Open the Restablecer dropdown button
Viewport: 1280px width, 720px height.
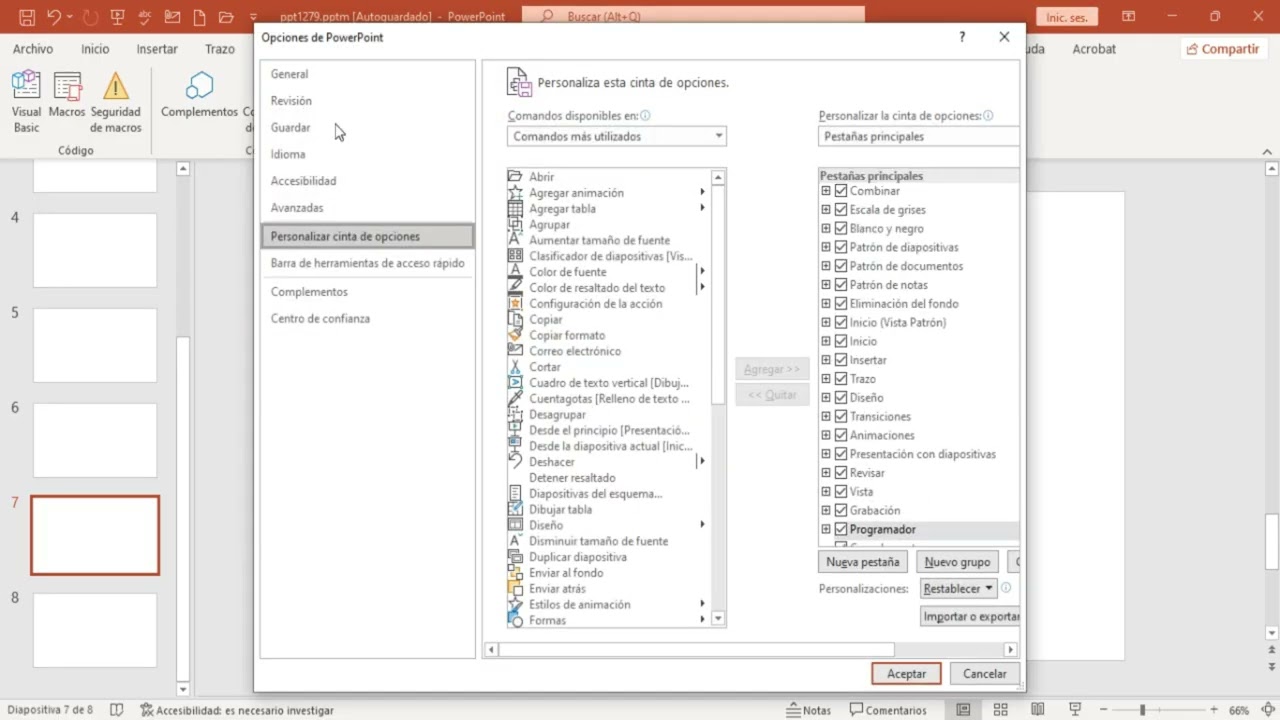coord(958,589)
